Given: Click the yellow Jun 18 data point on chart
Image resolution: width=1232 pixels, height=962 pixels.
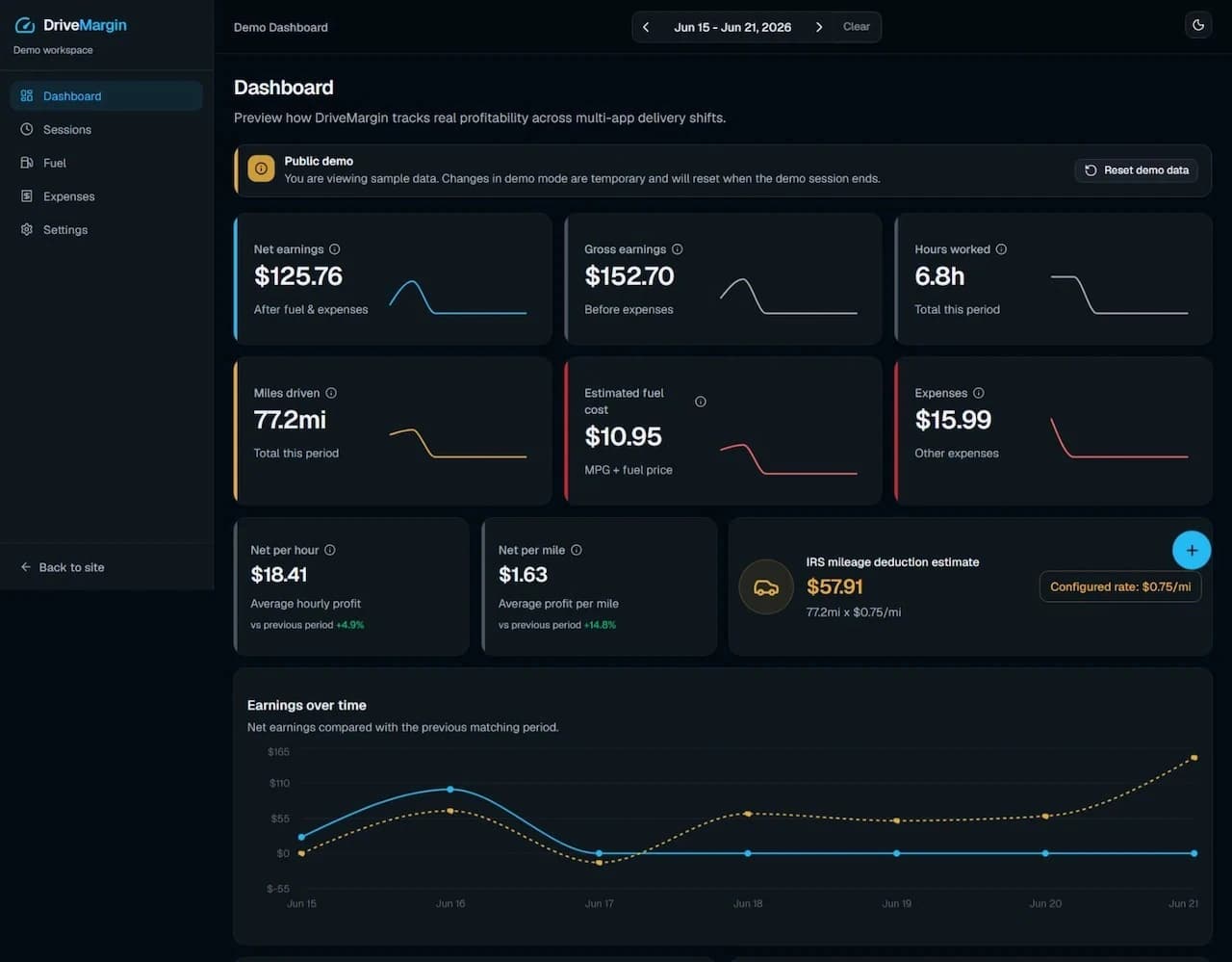Looking at the screenshot, I should pos(748,814).
